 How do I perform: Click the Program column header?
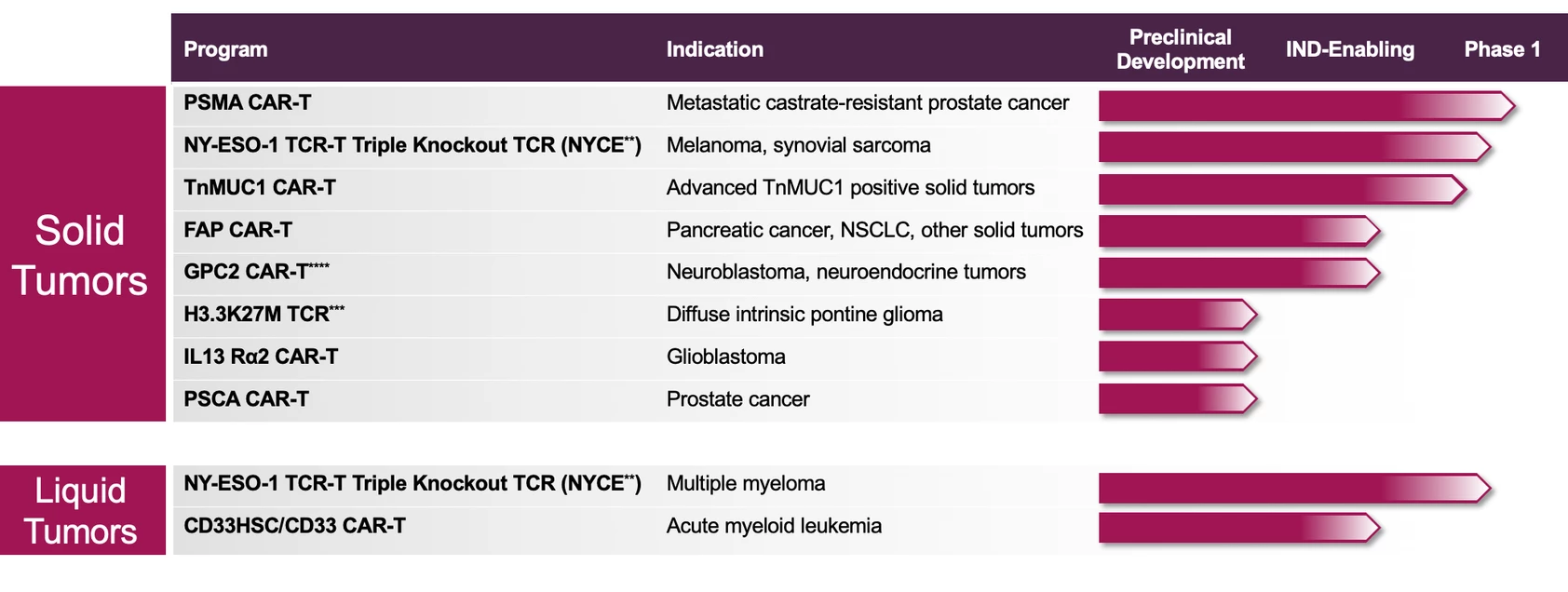(x=225, y=49)
